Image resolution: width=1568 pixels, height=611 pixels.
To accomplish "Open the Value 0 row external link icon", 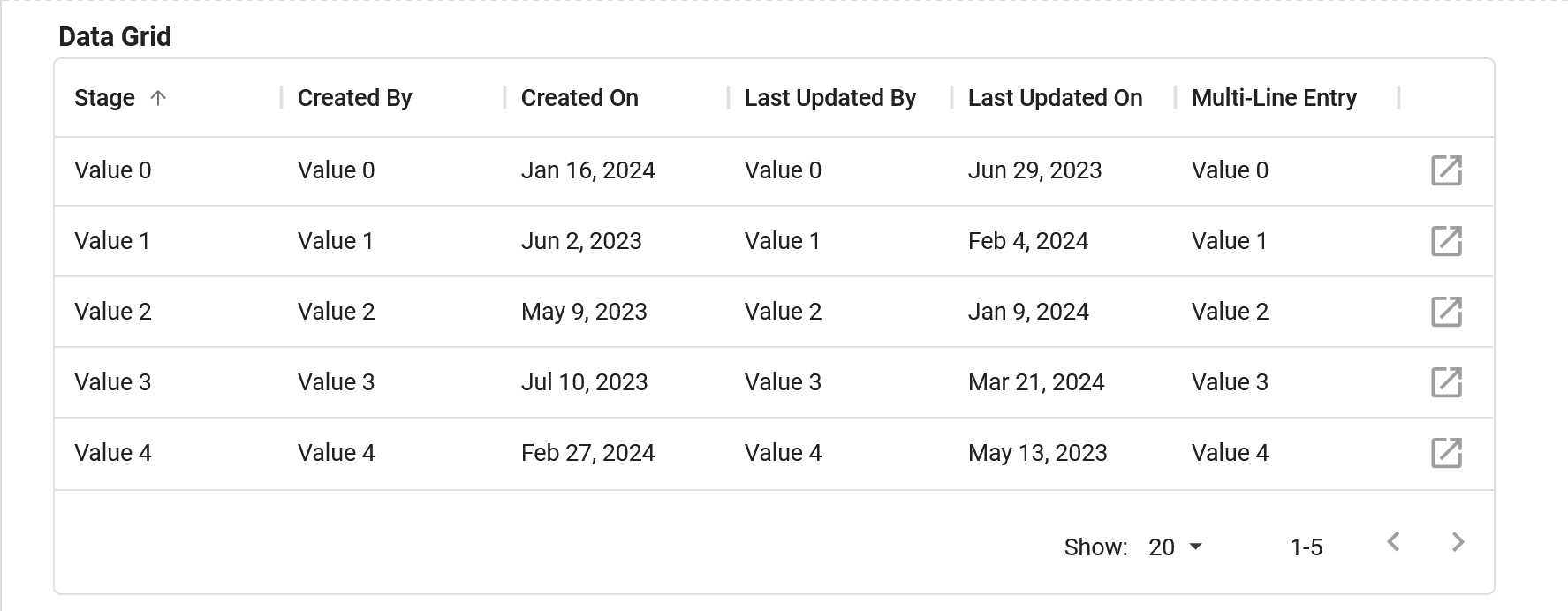I will [1446, 170].
